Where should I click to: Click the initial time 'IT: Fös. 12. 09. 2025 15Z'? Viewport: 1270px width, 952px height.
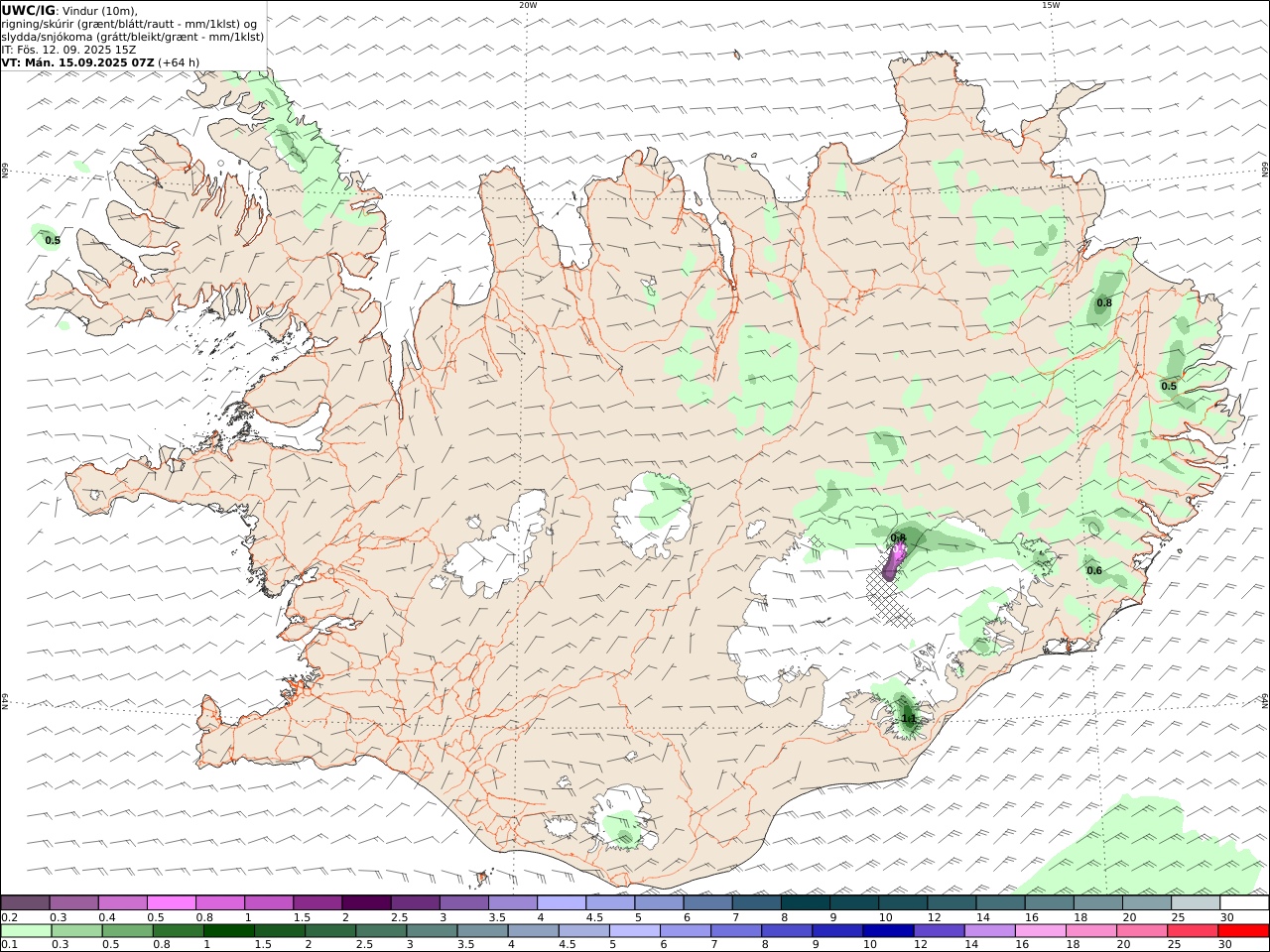pos(68,50)
